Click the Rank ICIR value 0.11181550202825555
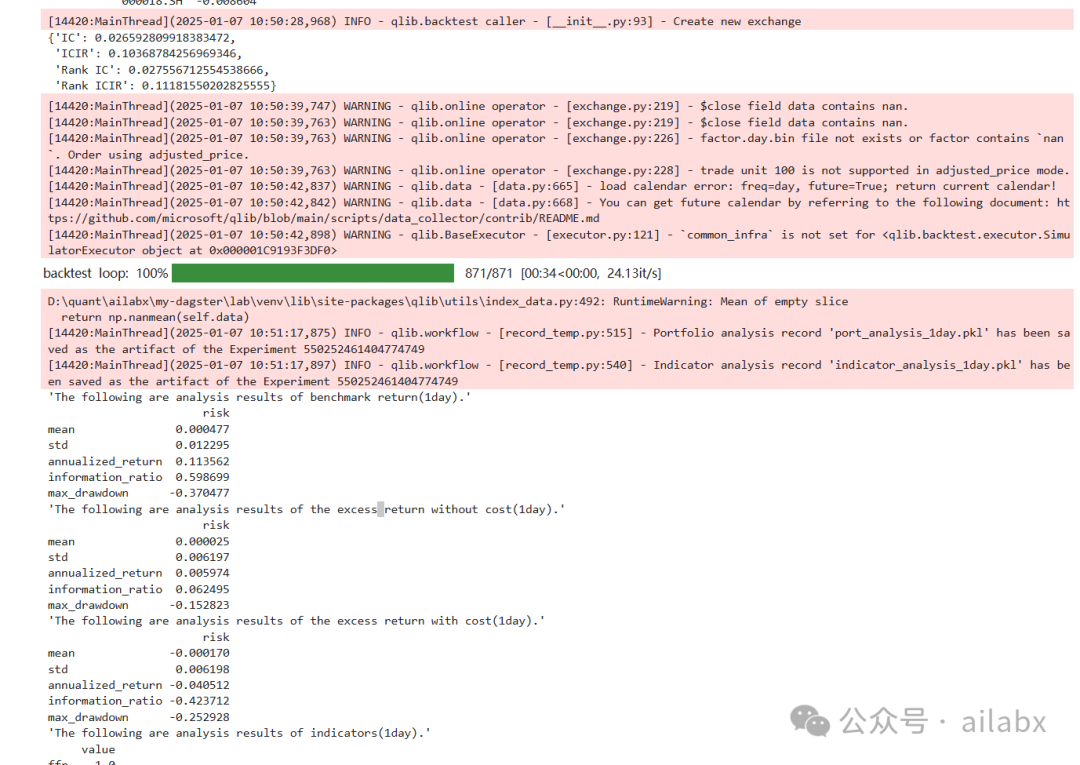 pyautogui.click(x=205, y=85)
